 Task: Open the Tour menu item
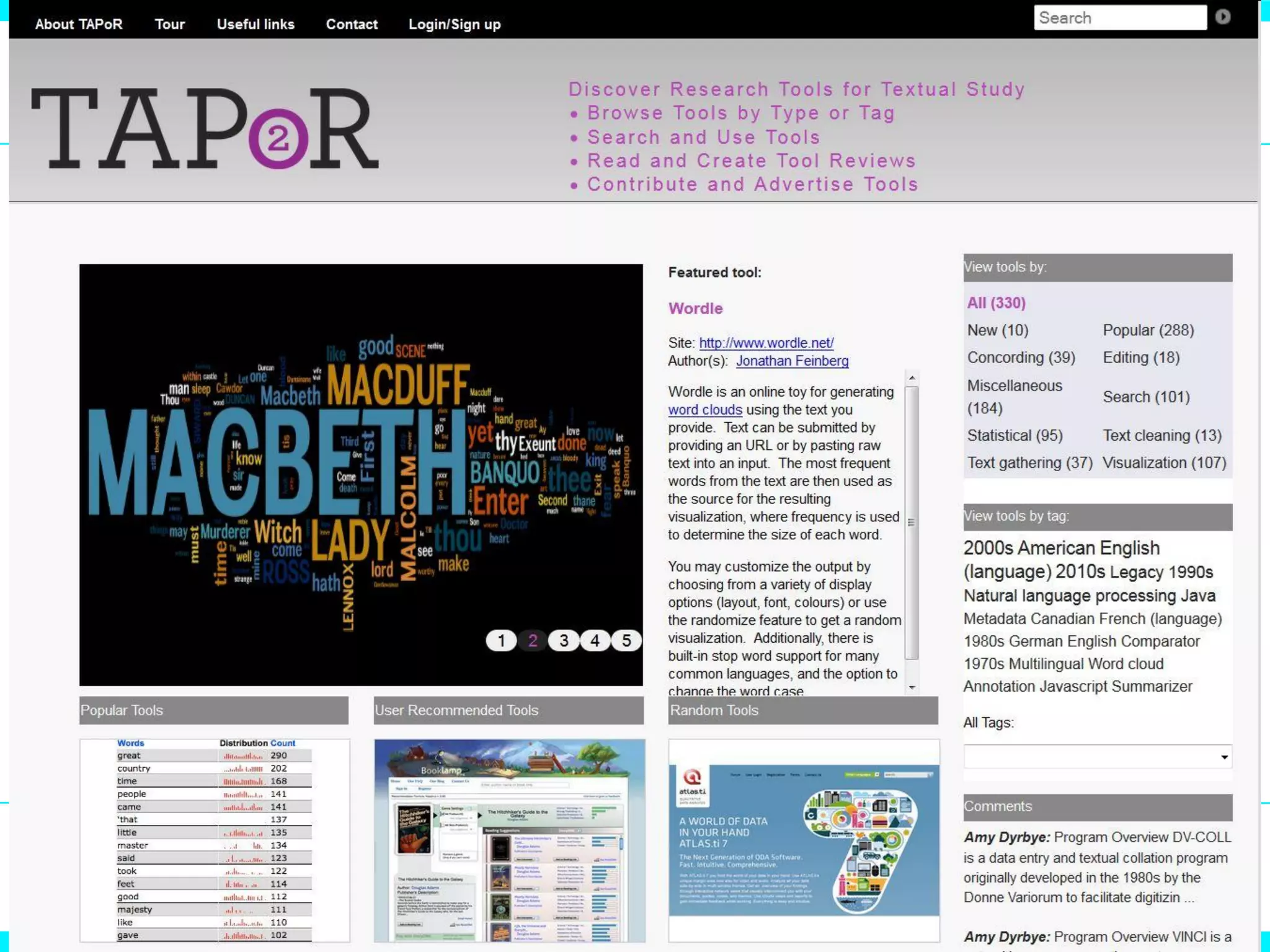[169, 24]
